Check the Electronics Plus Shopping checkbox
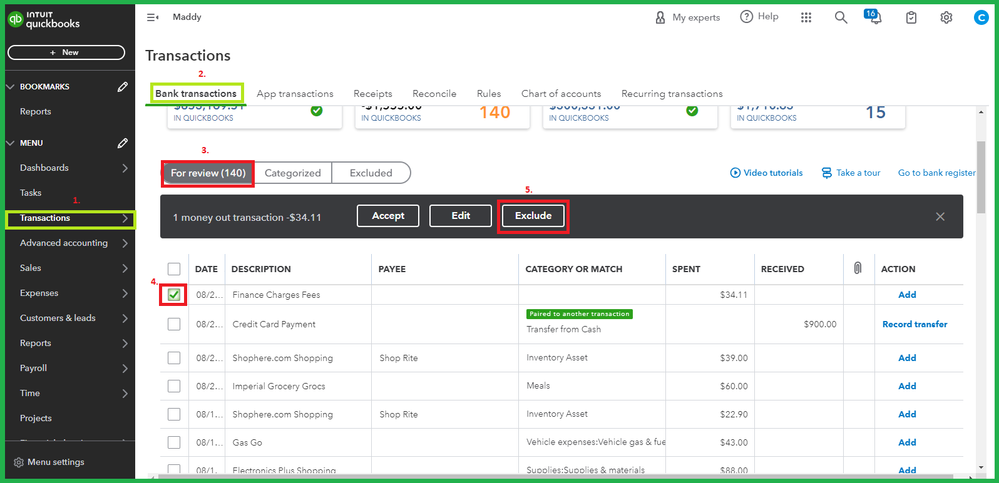 coord(174,470)
